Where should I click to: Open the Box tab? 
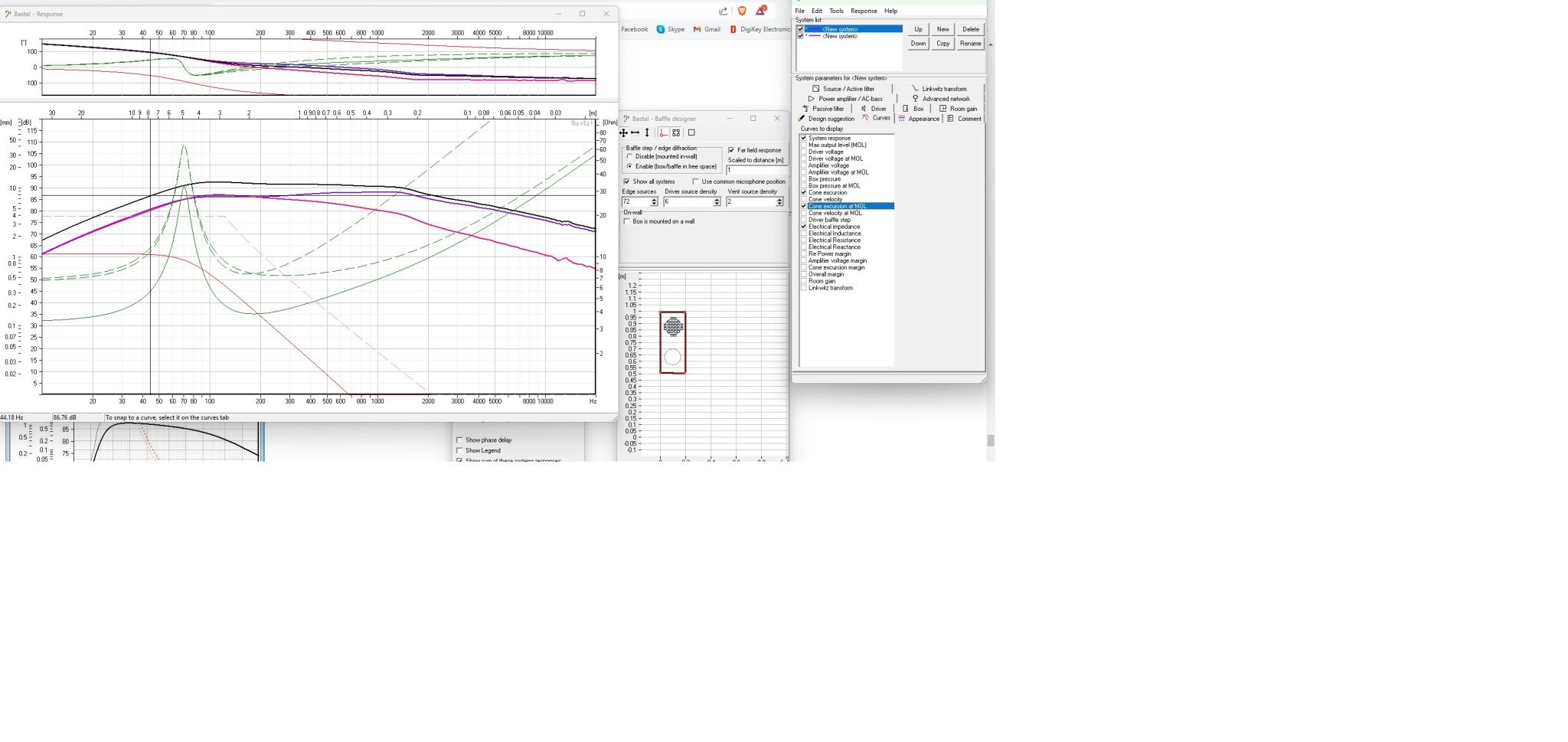pyautogui.click(x=913, y=109)
